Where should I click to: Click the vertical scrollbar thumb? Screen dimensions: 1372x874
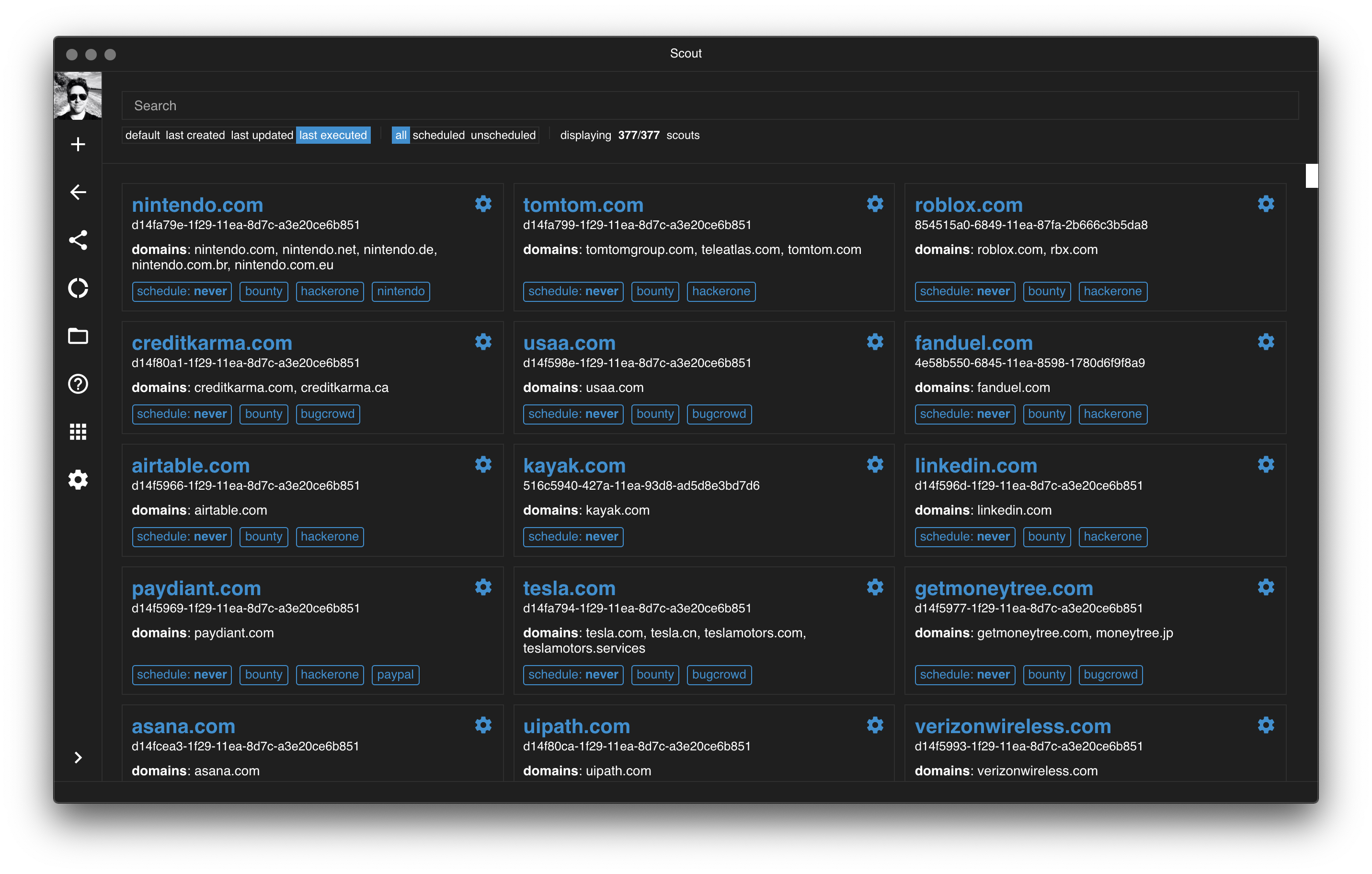pos(1311,175)
